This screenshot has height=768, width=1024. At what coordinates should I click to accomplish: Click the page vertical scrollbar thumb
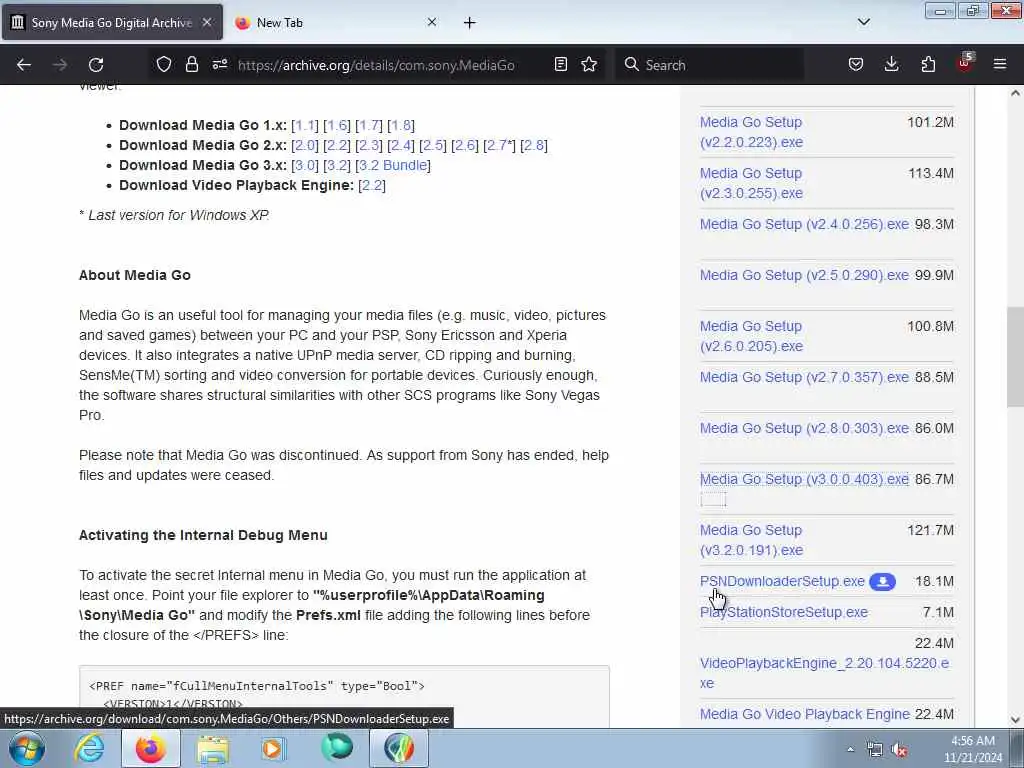coord(1015,357)
